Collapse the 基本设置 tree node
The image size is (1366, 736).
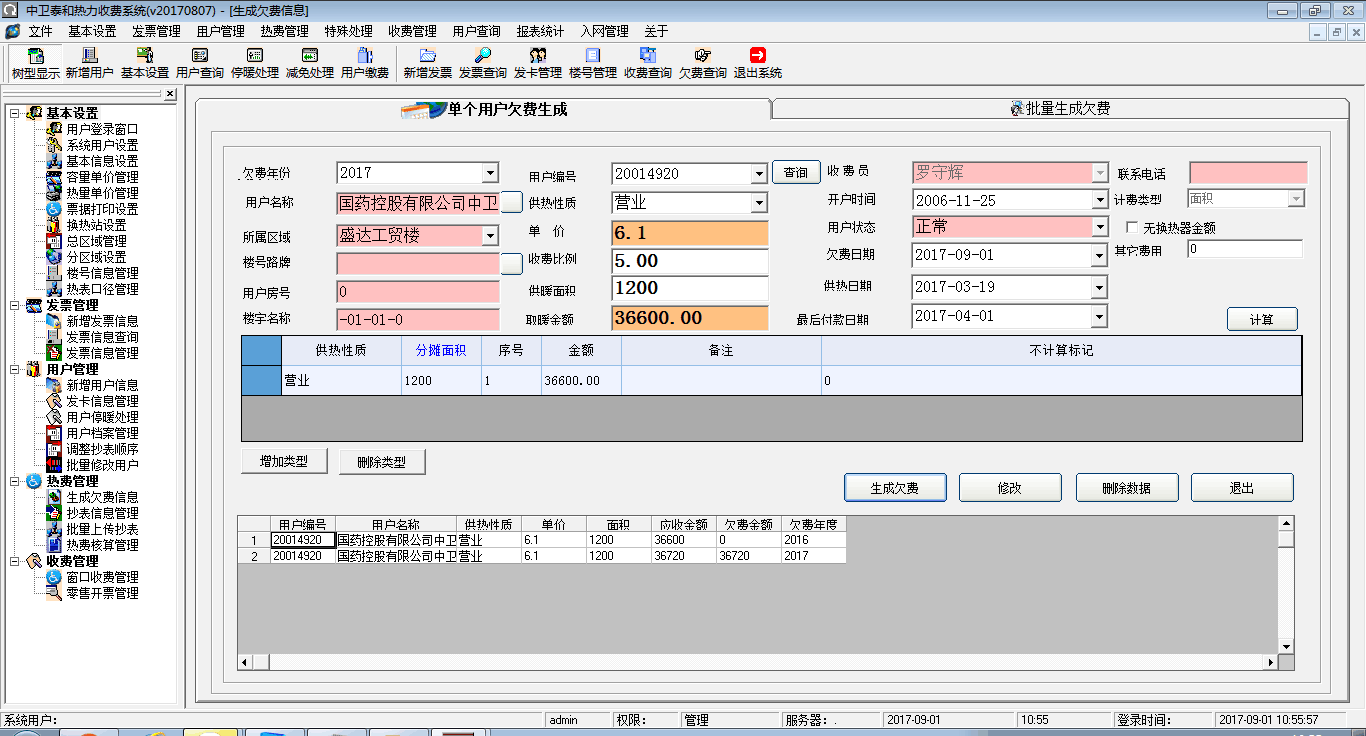coord(15,113)
